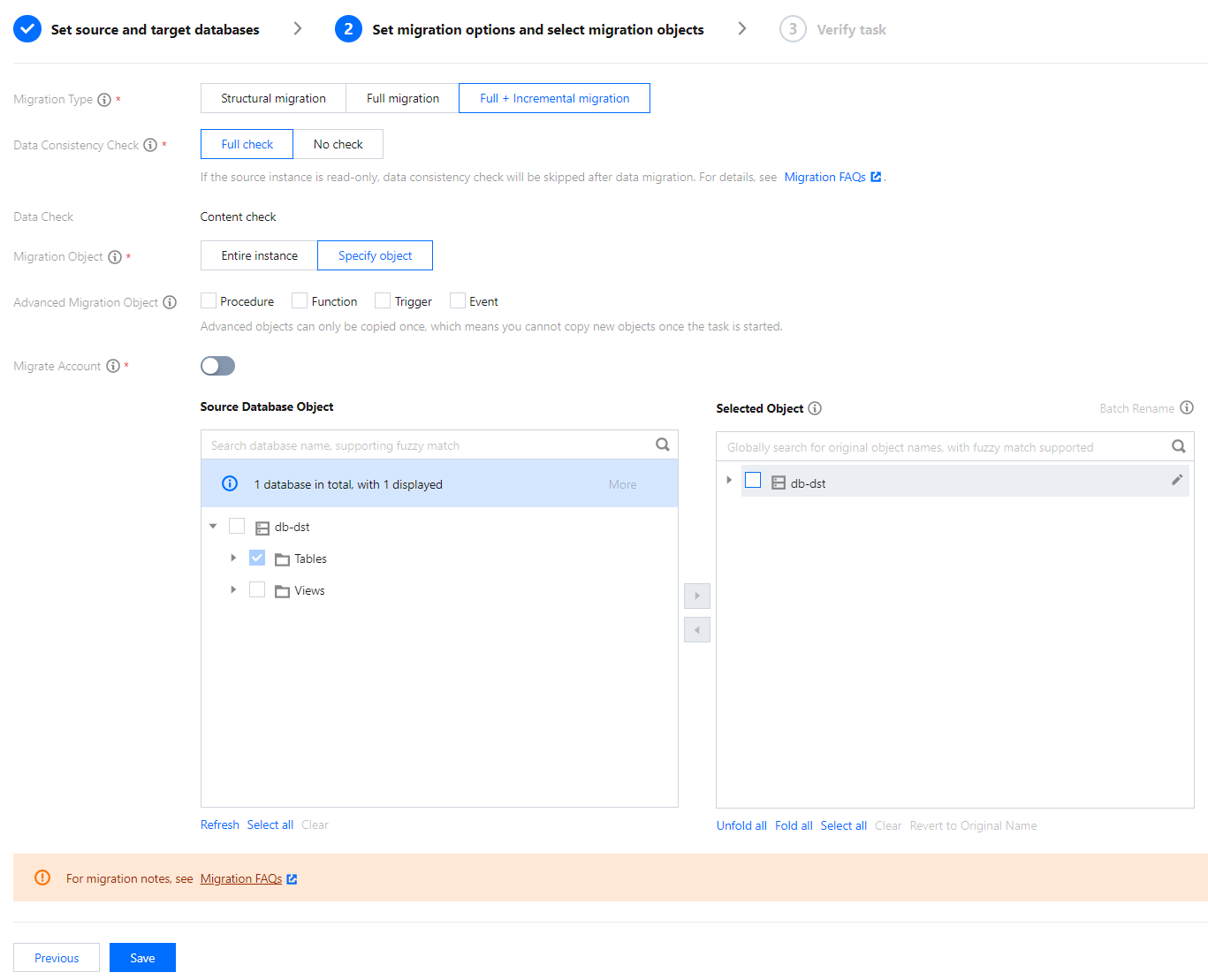The image size is (1208, 980).
Task: Check the Trigger checkbox
Action: pos(383,301)
